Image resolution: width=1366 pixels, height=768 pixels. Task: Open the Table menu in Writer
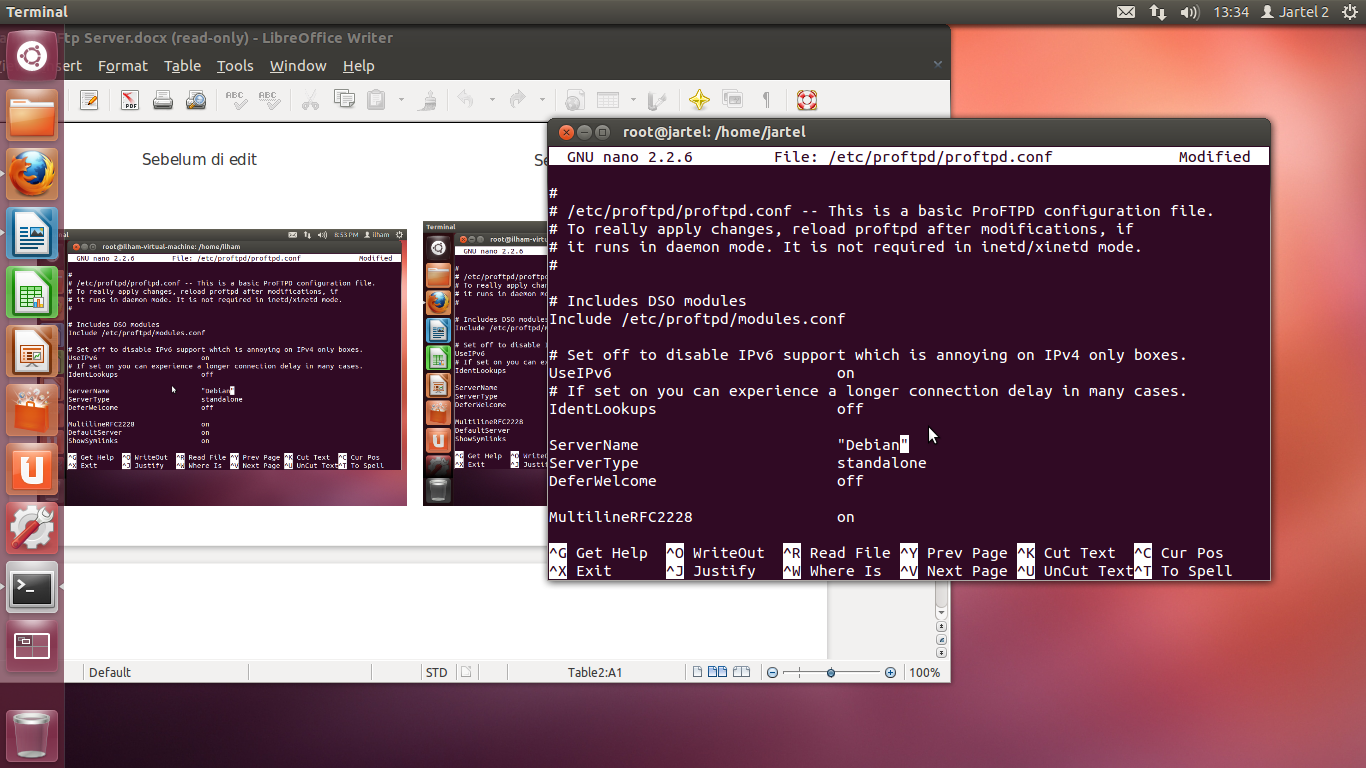point(182,66)
